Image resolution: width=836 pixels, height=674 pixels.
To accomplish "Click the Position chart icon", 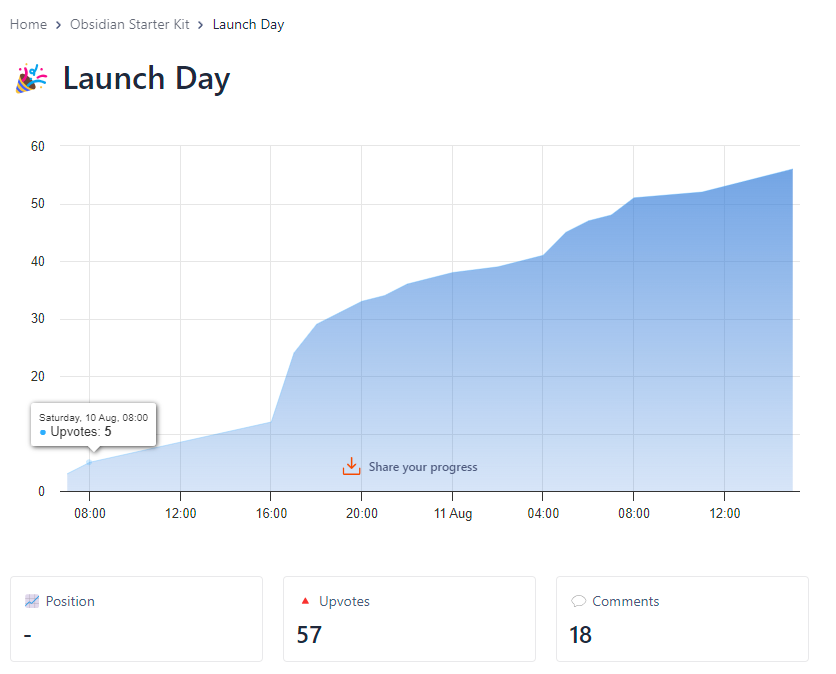I will tap(32, 601).
